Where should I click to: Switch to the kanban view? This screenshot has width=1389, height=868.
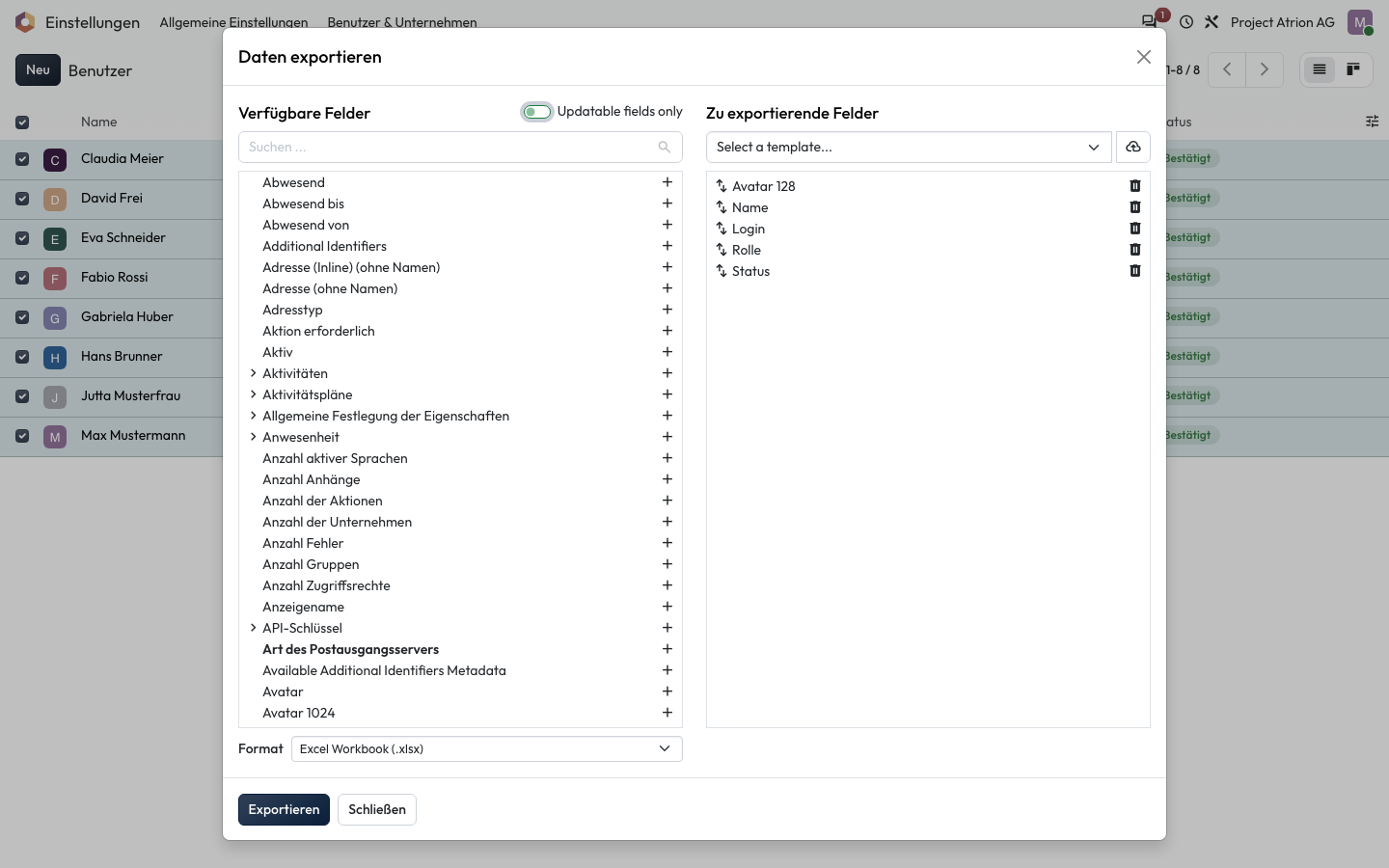point(1353,69)
